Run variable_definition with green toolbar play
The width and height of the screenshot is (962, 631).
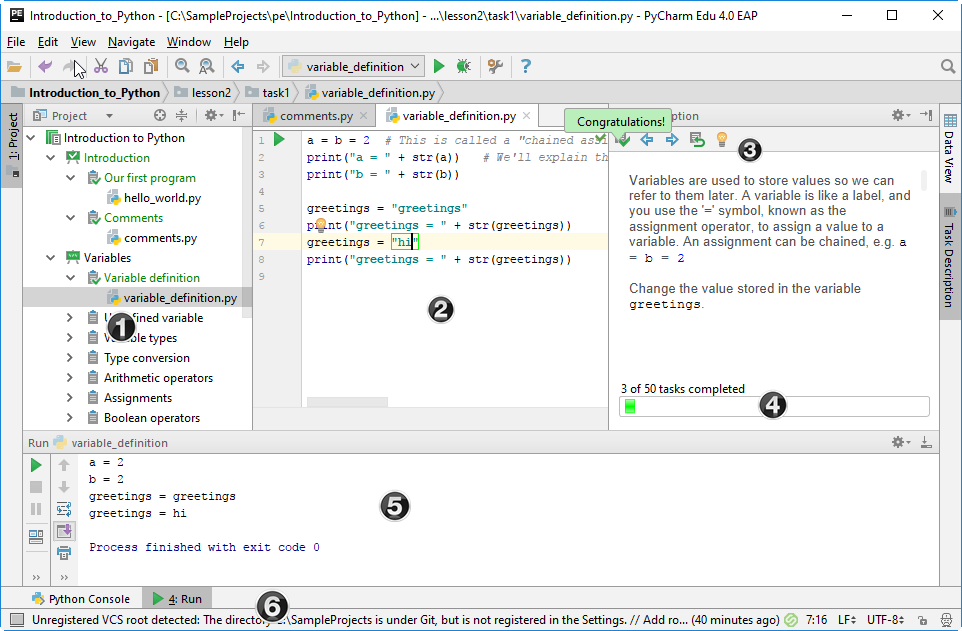[x=439, y=66]
